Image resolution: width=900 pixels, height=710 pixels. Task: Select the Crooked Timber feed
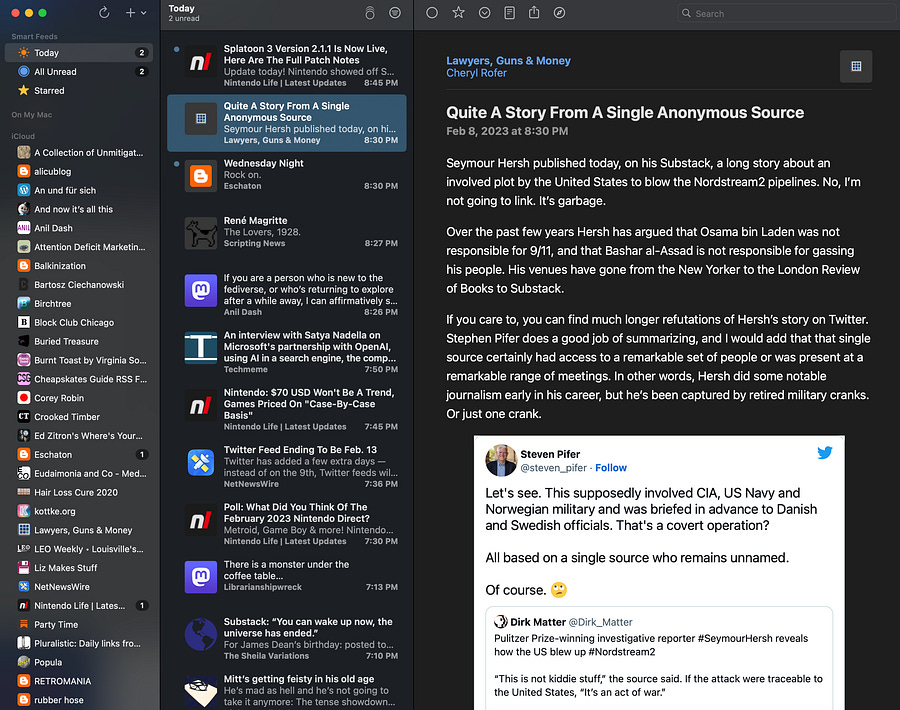pyautogui.click(x=79, y=417)
